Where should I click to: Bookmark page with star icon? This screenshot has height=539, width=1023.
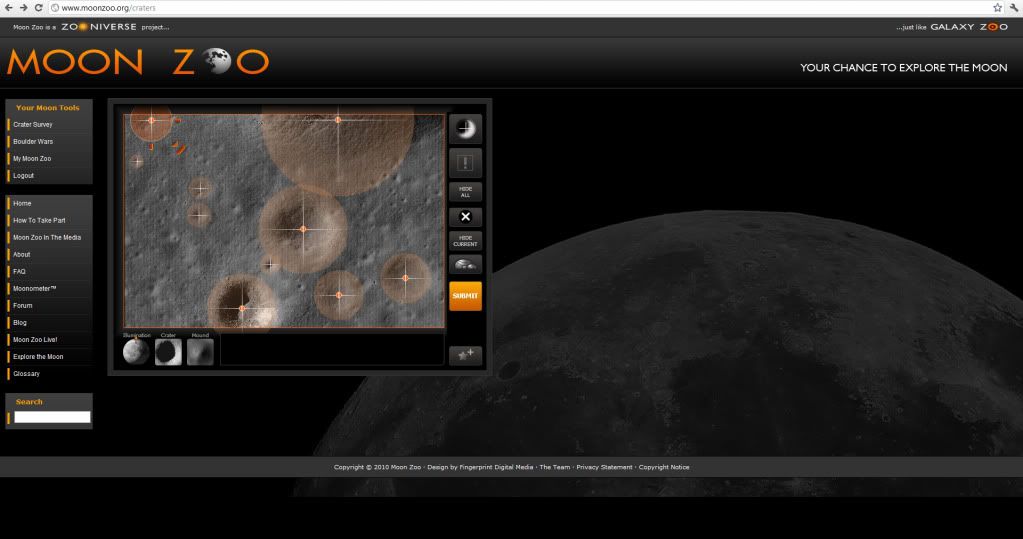point(997,8)
